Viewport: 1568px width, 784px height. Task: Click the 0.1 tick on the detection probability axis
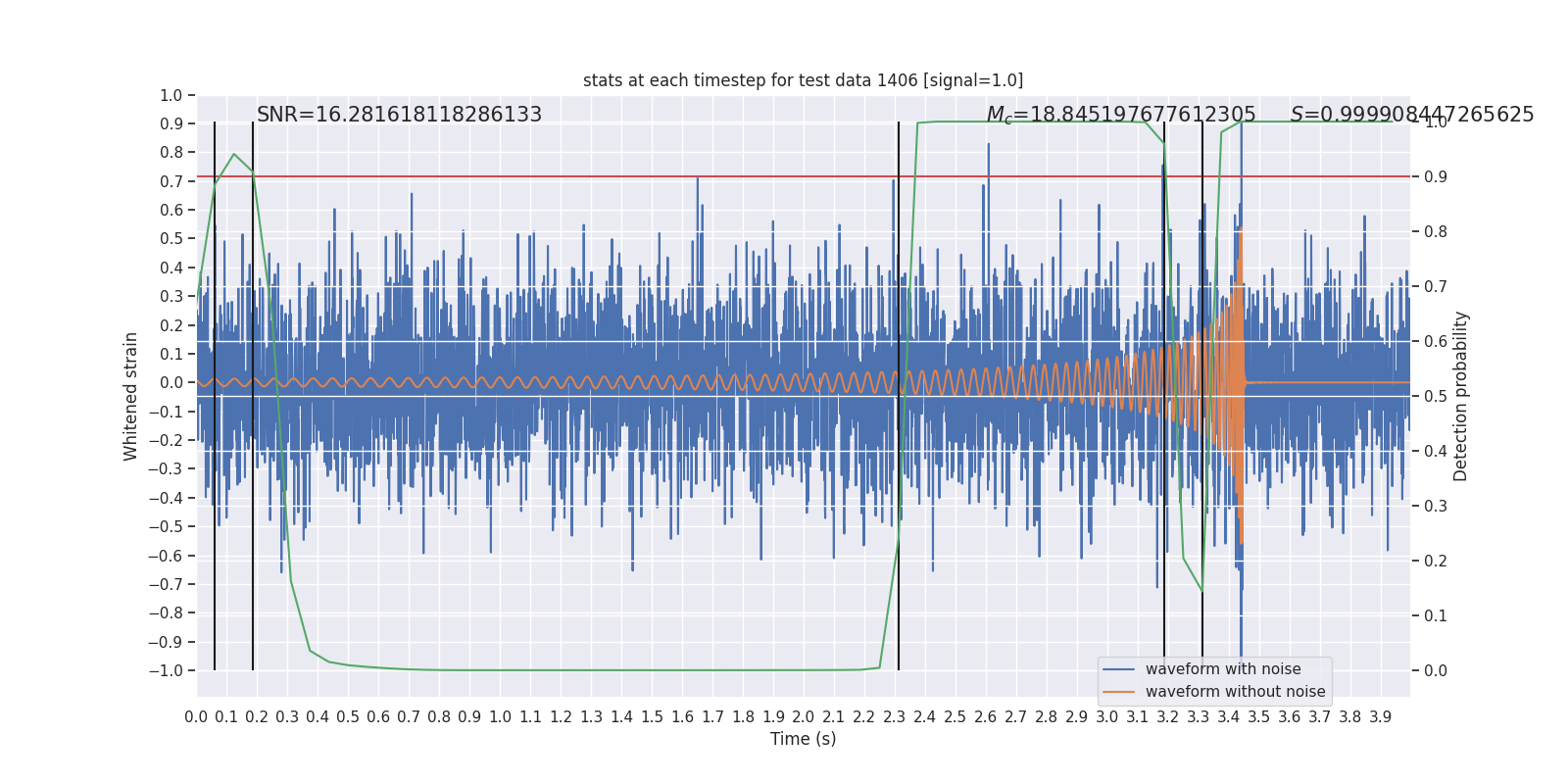1435,616
